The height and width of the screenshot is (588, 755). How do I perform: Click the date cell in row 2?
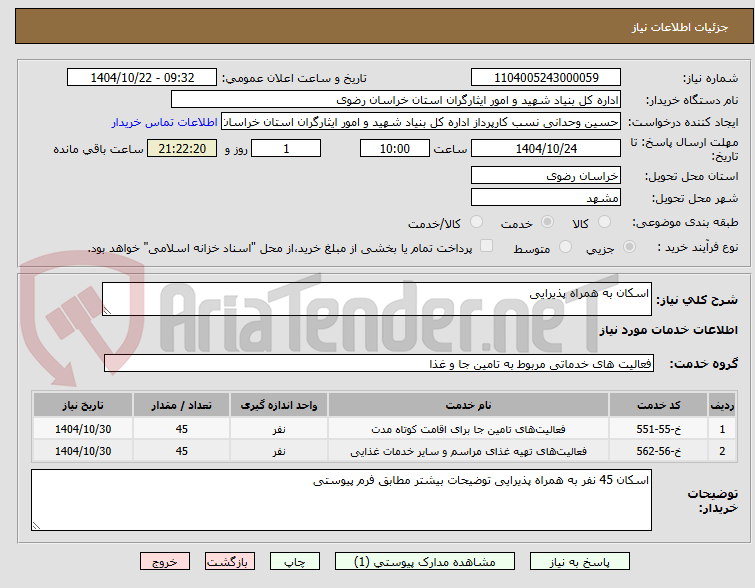[x=83, y=451]
